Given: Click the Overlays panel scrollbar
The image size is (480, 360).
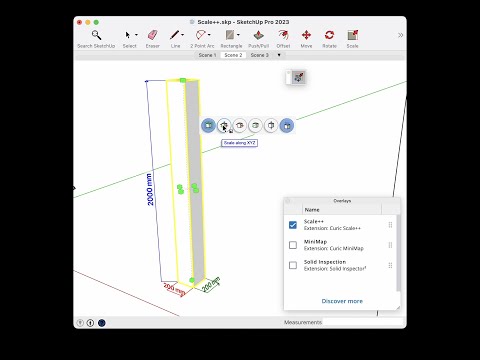Looking at the screenshot, I should pos(398,253).
